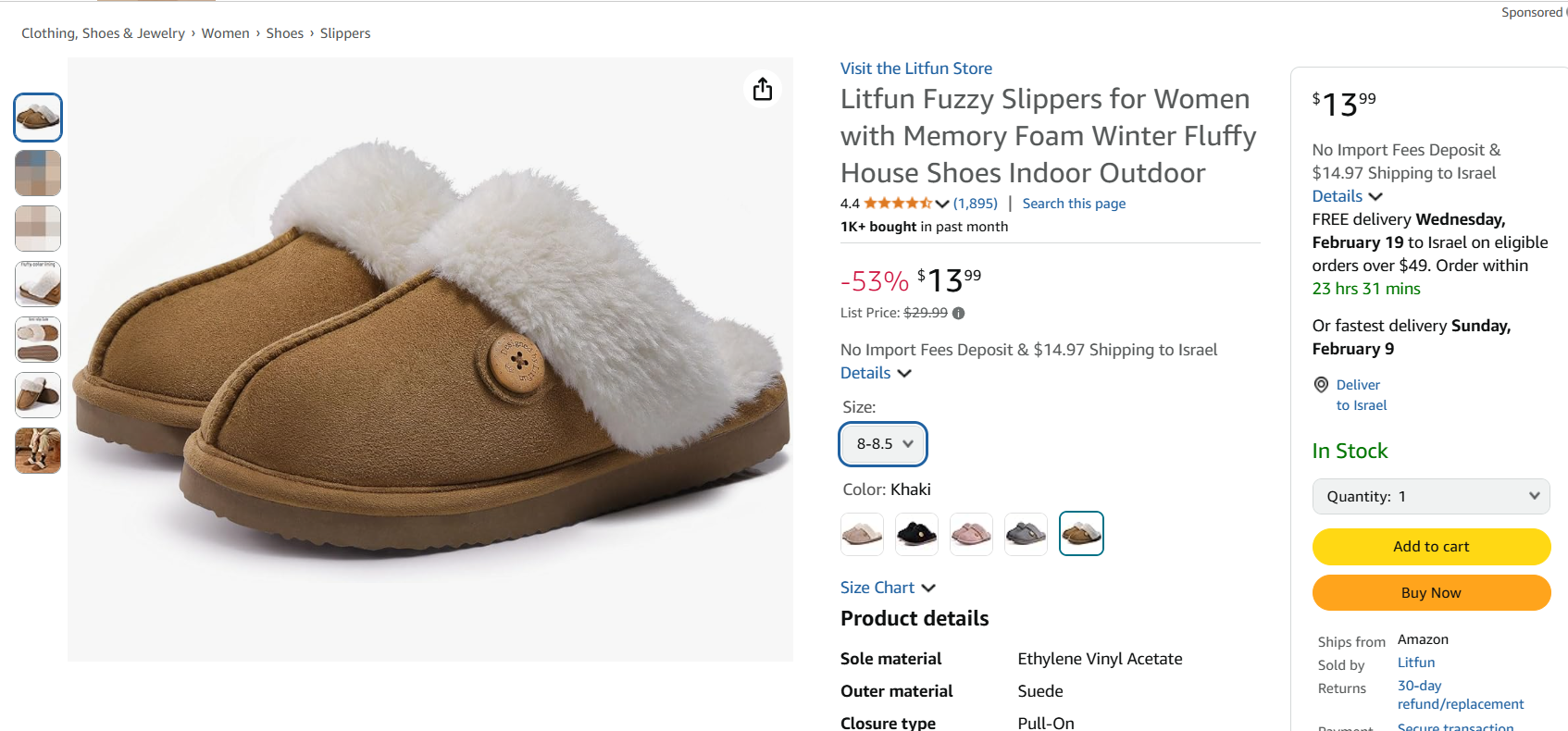
Task: Select the beige slipper color swatch
Action: point(862,534)
